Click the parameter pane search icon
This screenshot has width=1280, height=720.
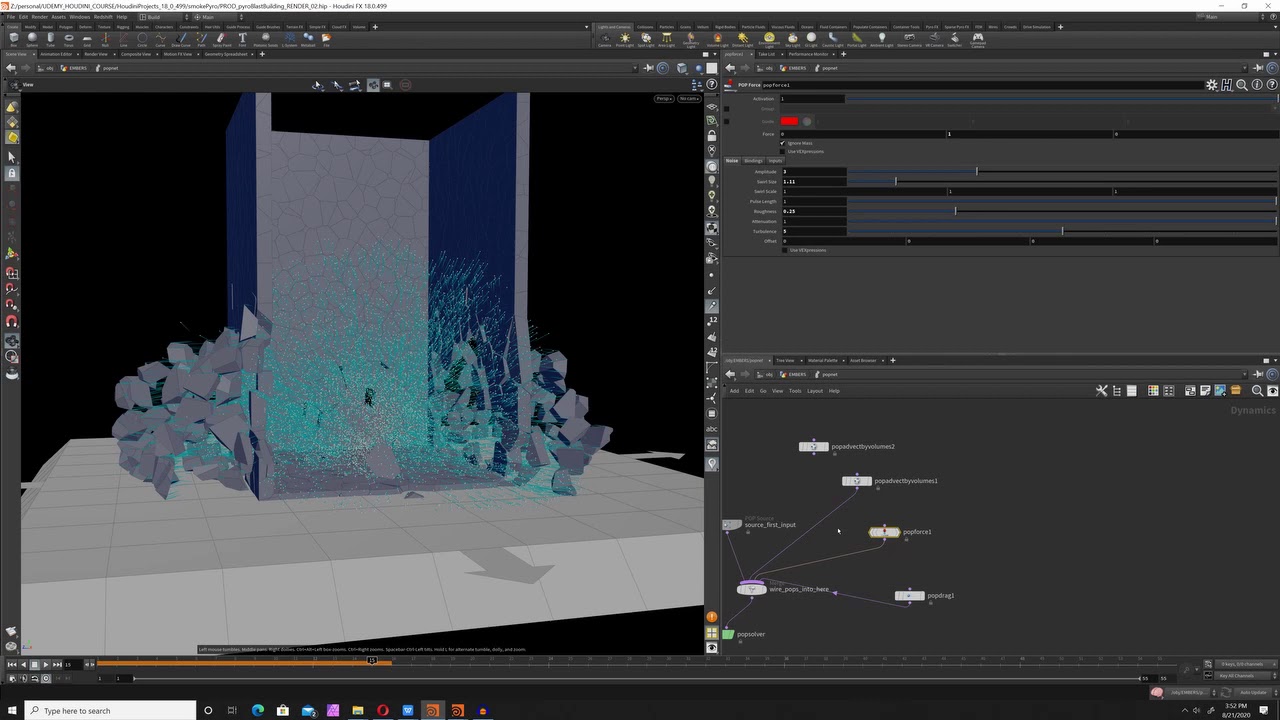(x=1241, y=85)
